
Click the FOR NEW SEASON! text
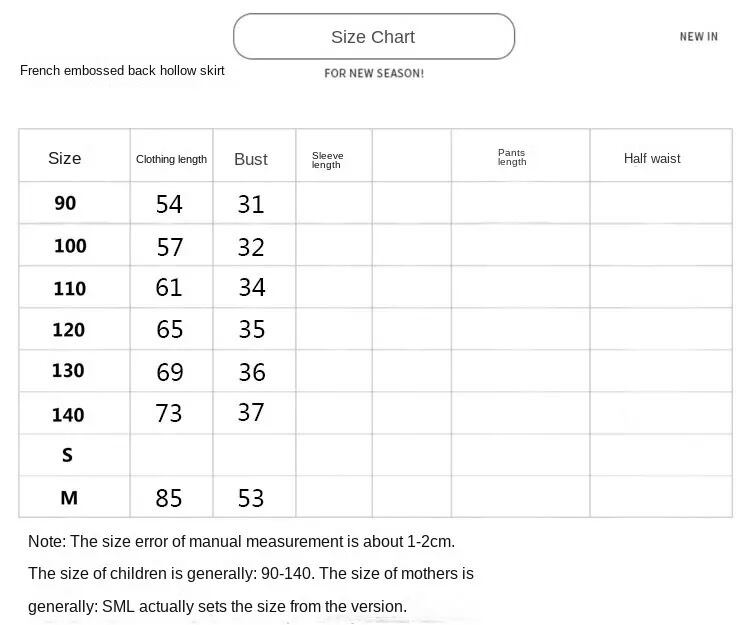click(x=374, y=73)
